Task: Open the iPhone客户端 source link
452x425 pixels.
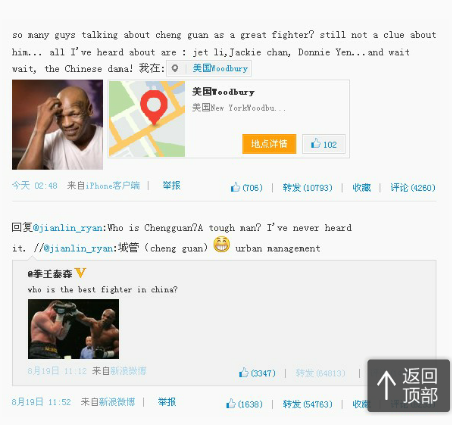Action: tap(113, 185)
